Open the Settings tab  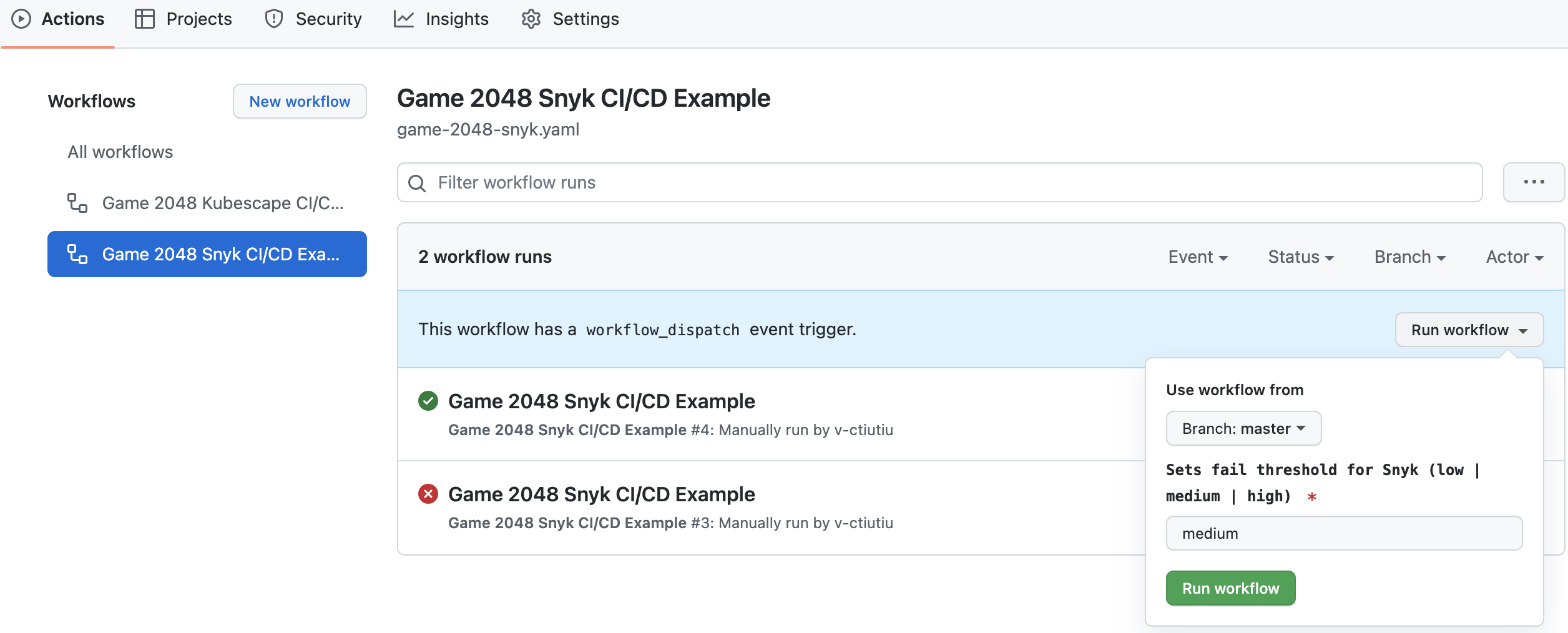point(571,19)
